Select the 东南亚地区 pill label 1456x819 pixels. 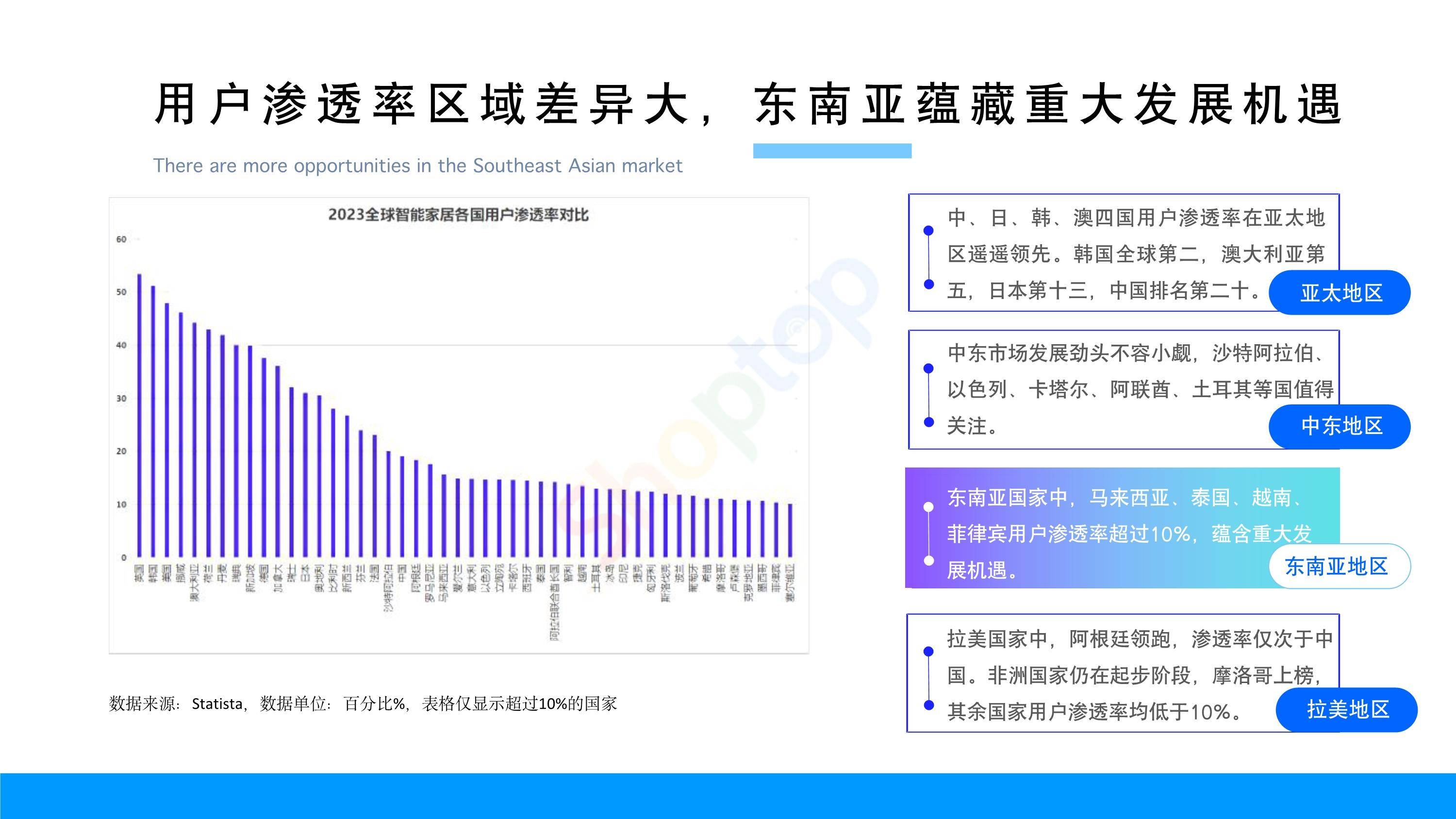coord(1339,566)
